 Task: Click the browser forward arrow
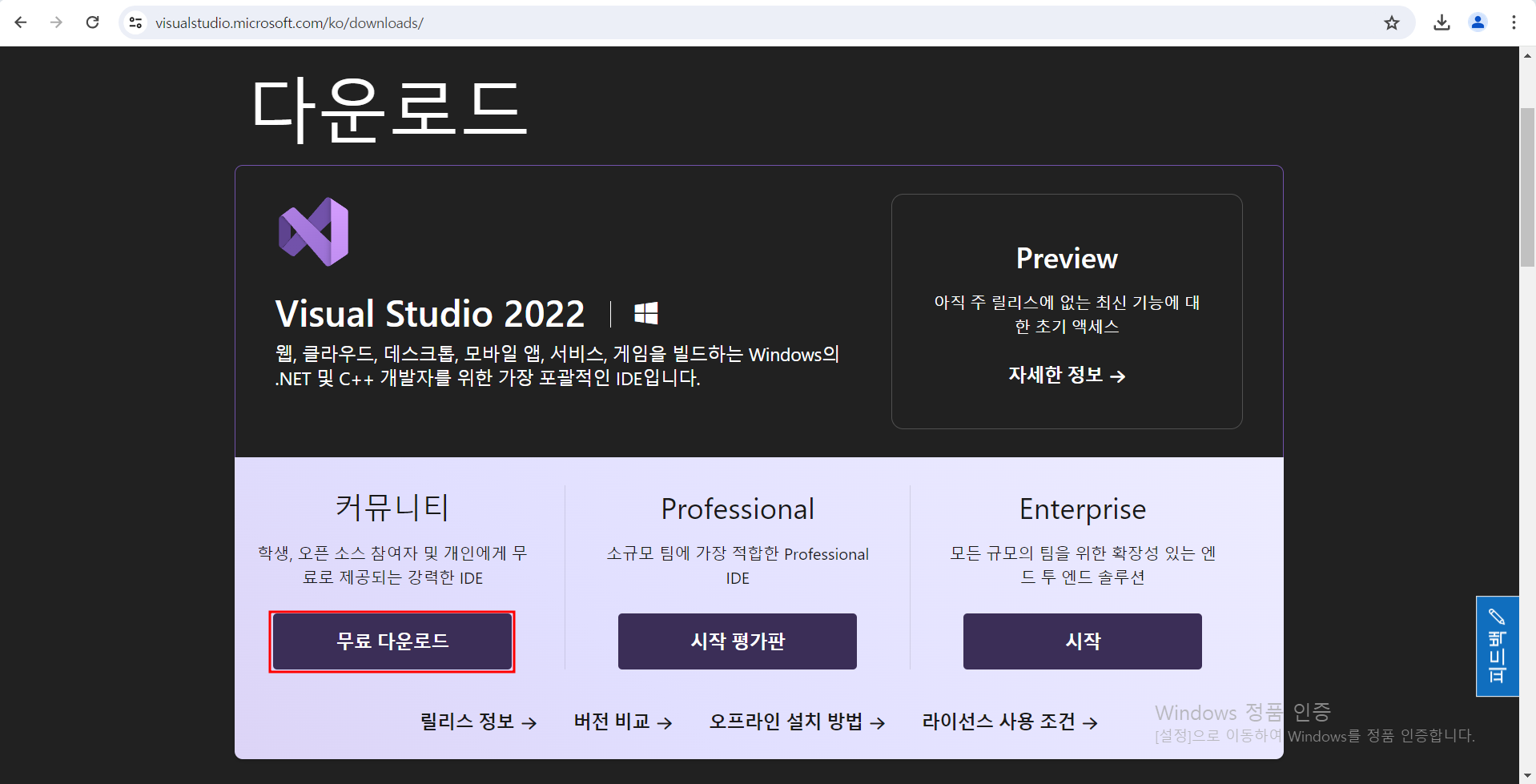click(x=56, y=22)
